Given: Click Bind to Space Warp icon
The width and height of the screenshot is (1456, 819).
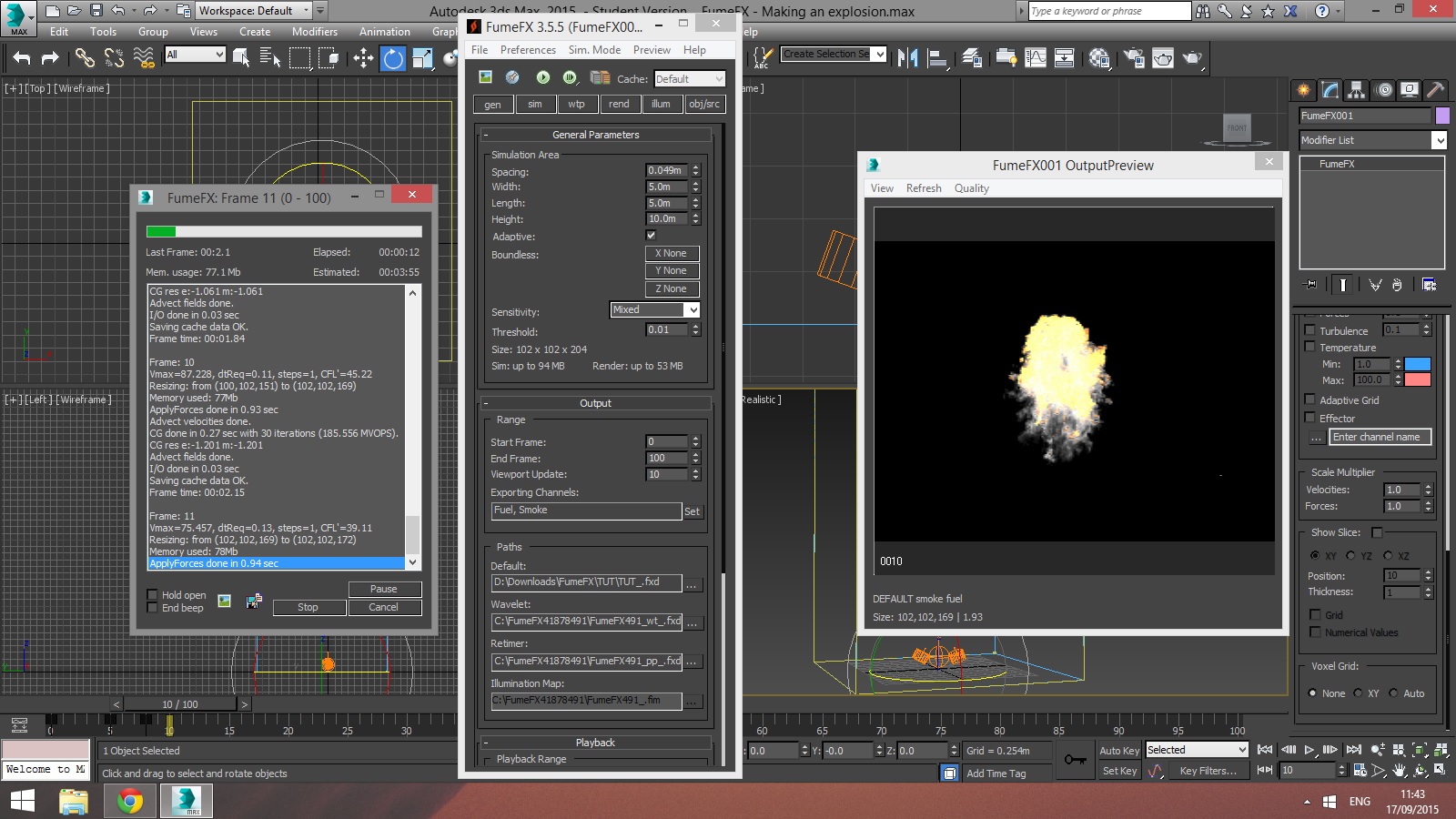Looking at the screenshot, I should [144, 58].
